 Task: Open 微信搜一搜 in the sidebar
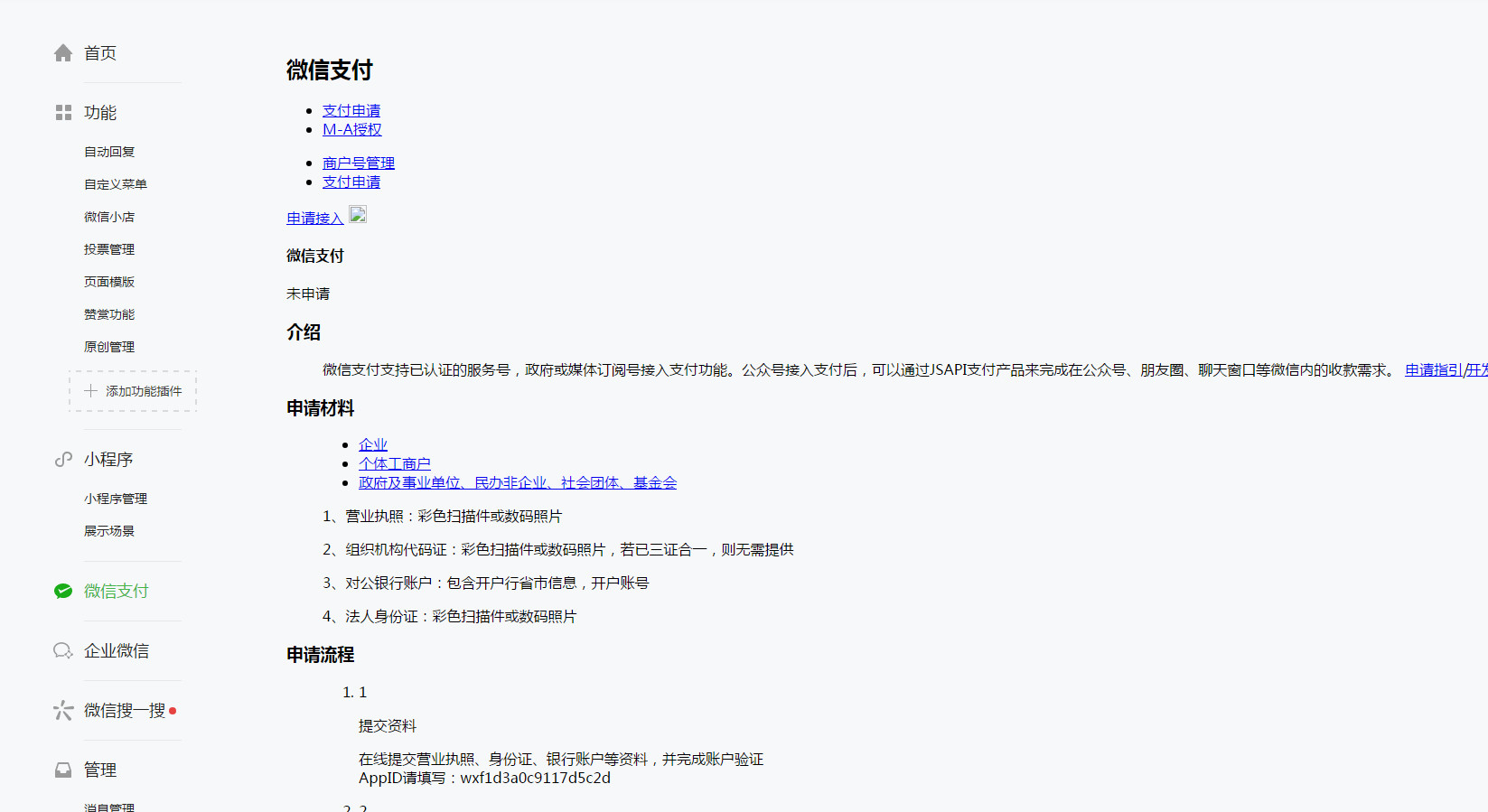[125, 711]
